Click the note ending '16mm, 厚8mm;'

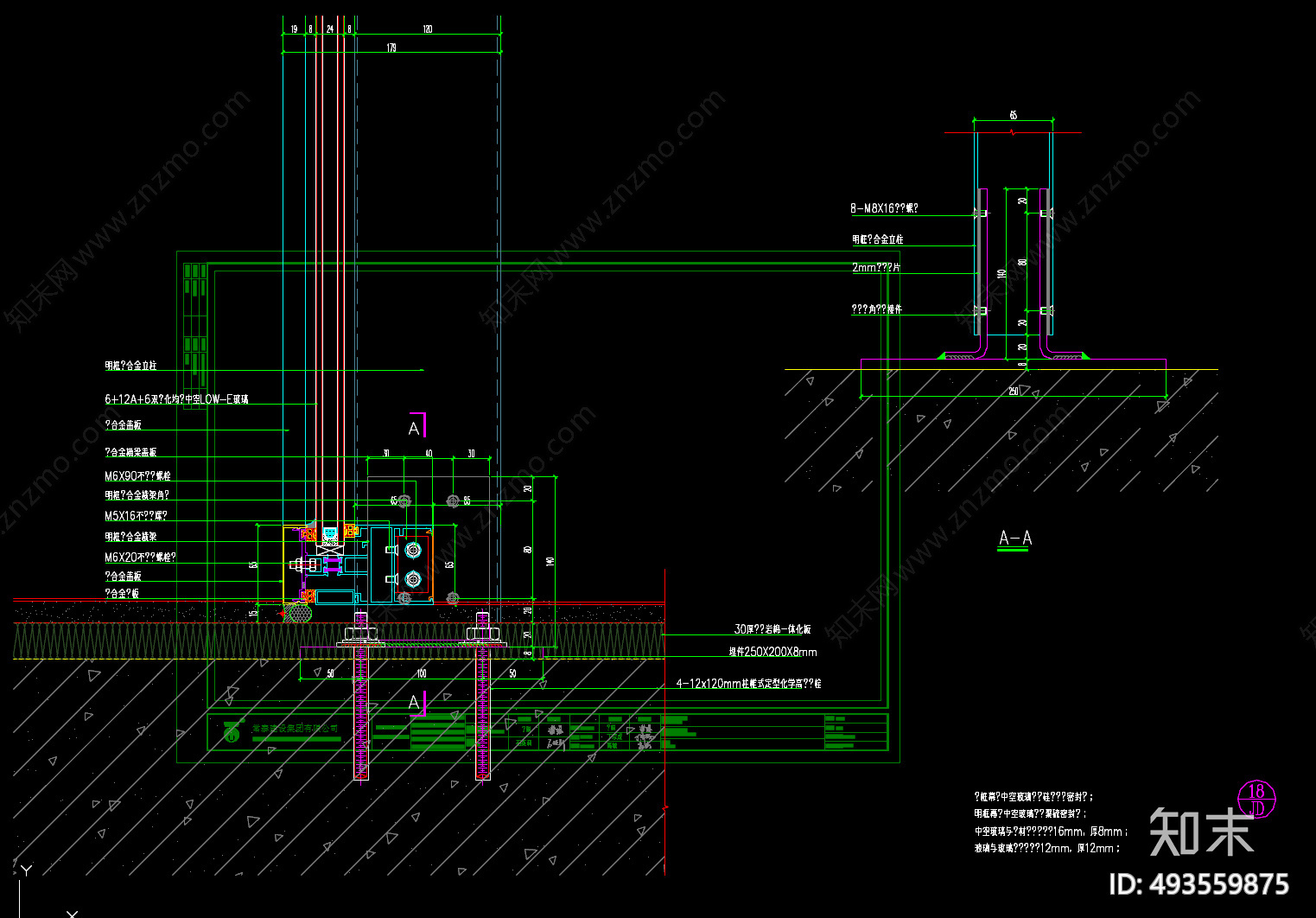[1051, 832]
